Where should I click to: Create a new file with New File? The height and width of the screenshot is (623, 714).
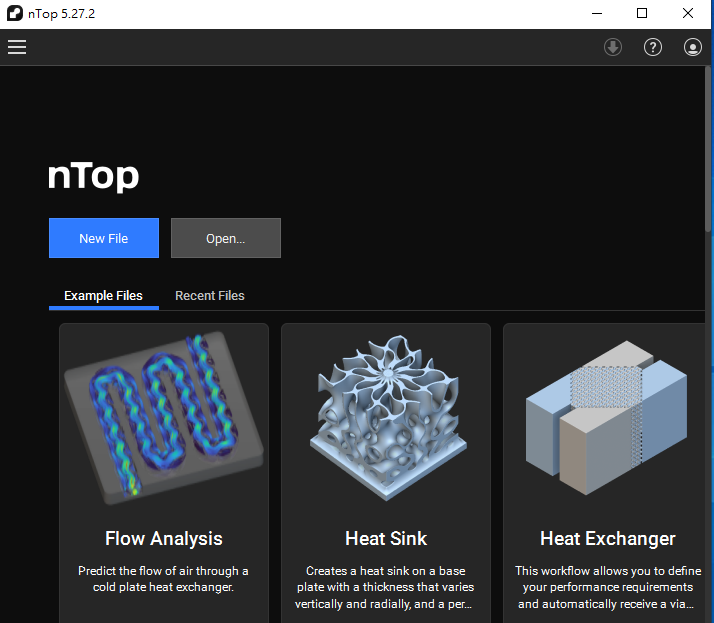tap(104, 238)
